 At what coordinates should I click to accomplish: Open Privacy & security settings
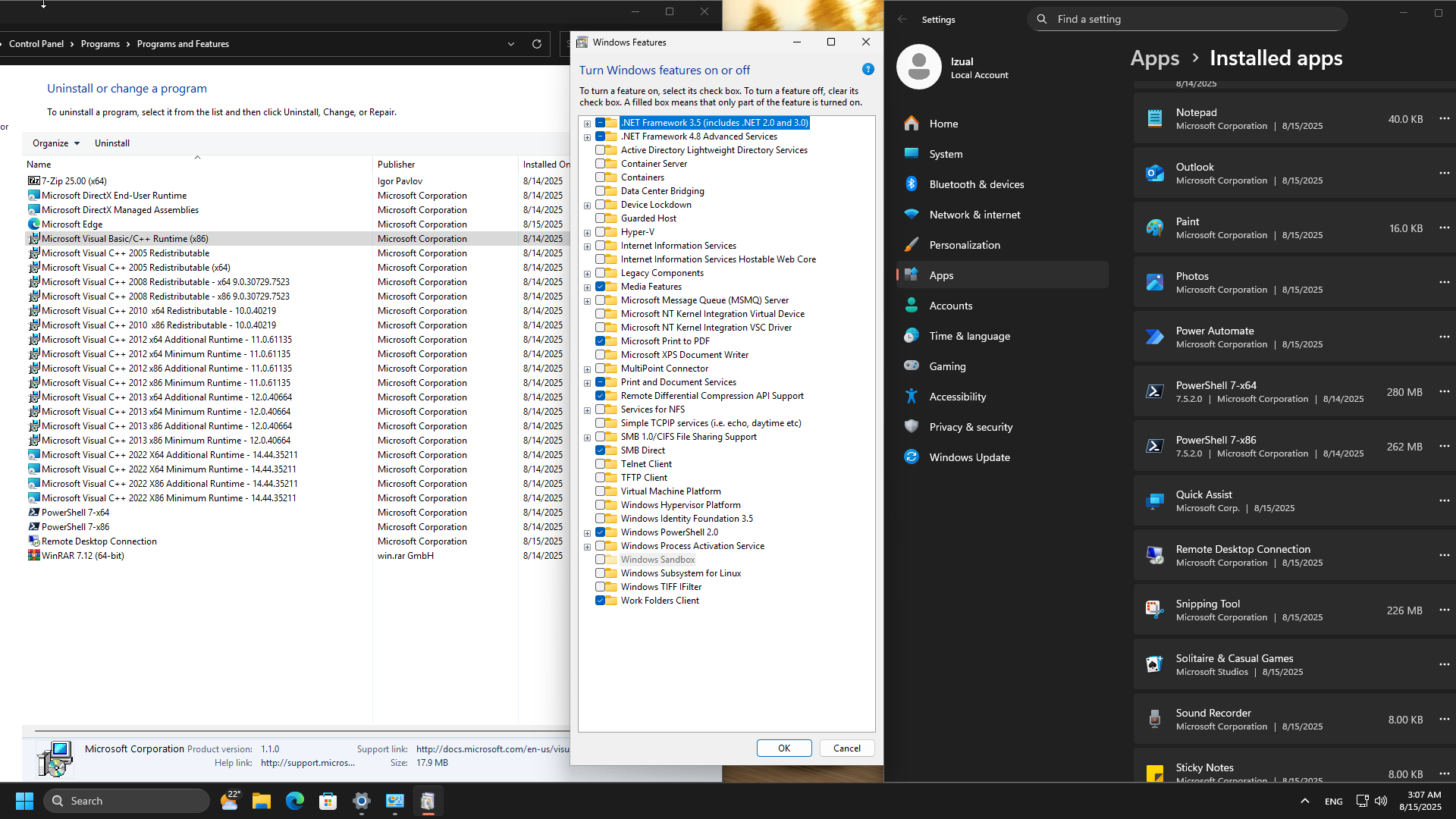[x=1003, y=427]
